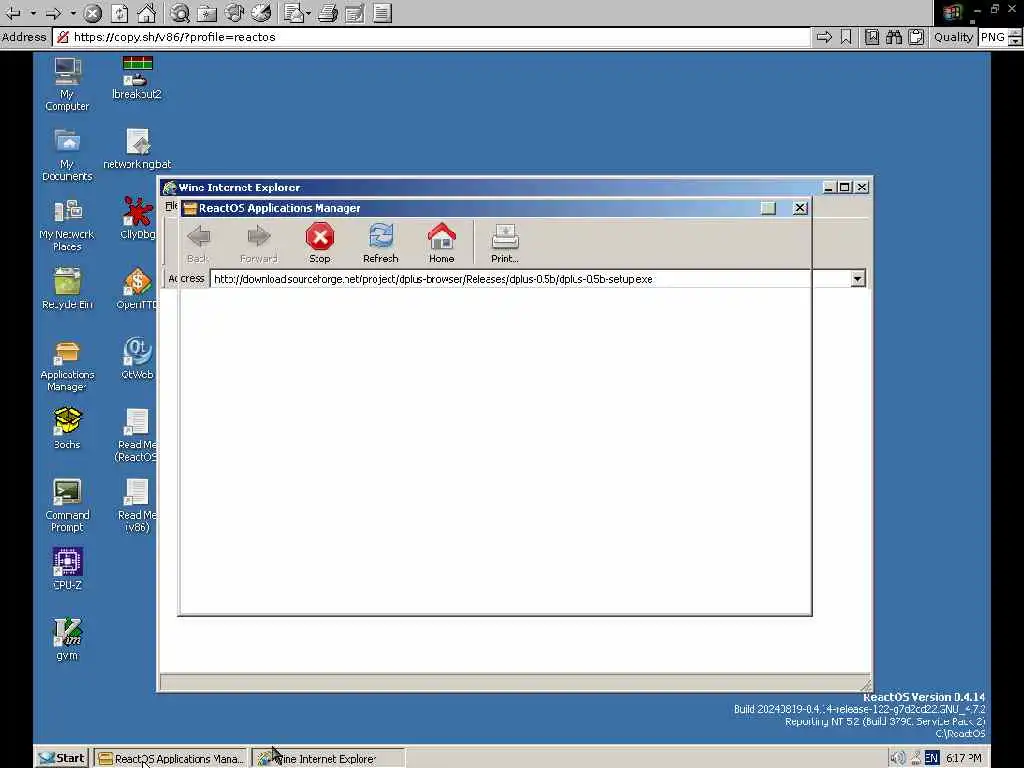Image resolution: width=1024 pixels, height=768 pixels.
Task: Click the PNG quality field
Action: click(993, 37)
